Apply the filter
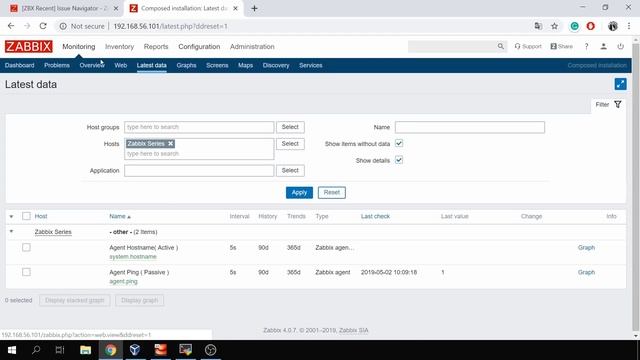 pyautogui.click(x=299, y=192)
